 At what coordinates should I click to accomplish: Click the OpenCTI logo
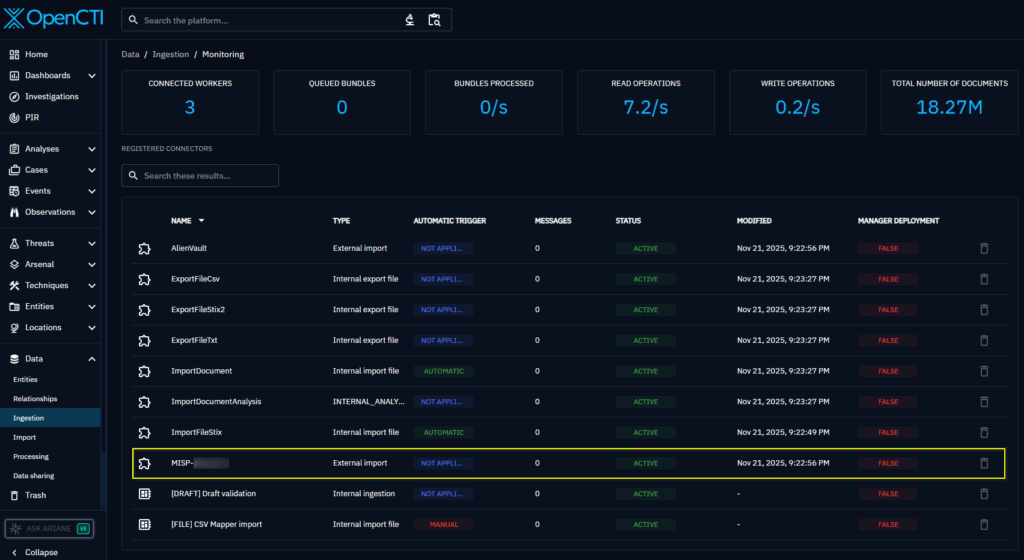53,19
